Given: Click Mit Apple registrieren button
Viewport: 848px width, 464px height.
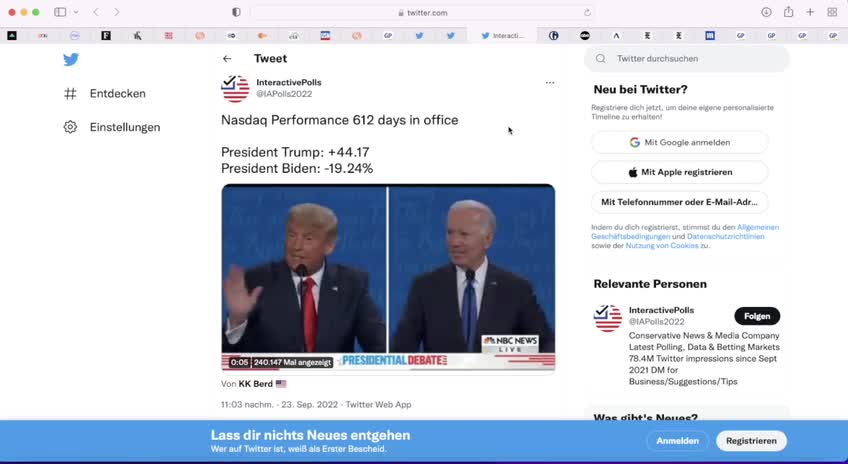Looking at the screenshot, I should click(679, 172).
